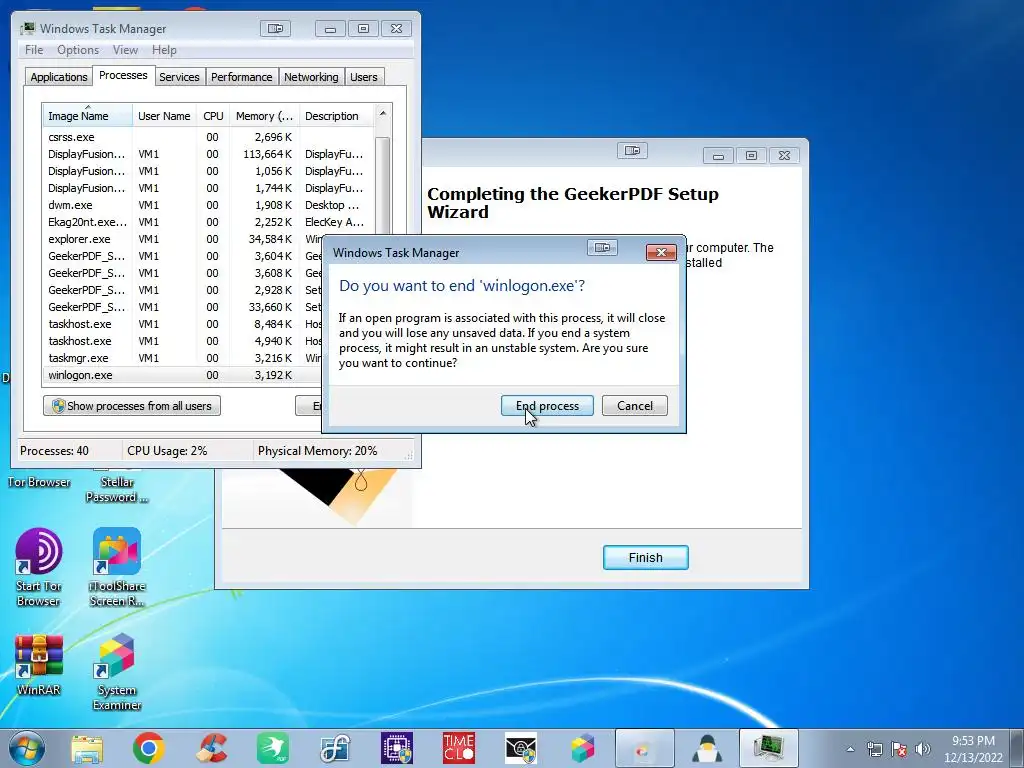
Task: Open the hooded figure taskbar app
Action: (x=707, y=748)
